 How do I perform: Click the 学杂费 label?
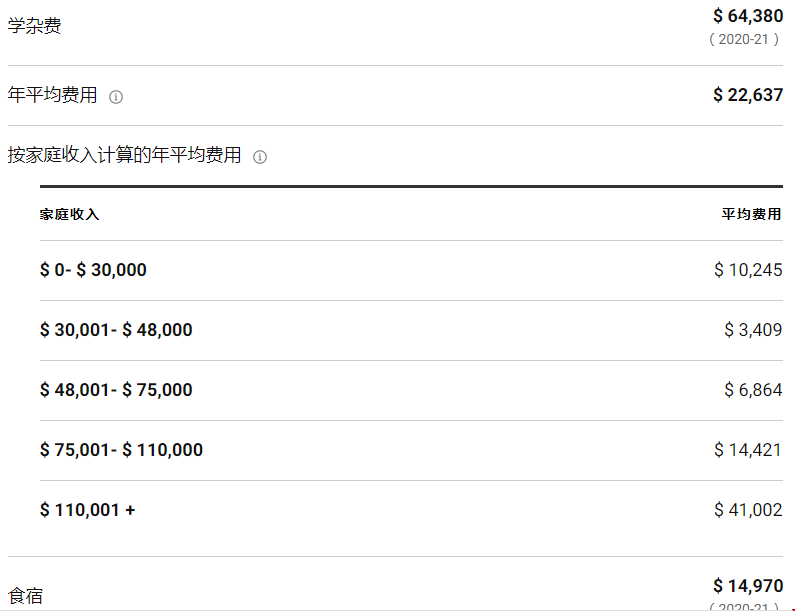[34, 26]
